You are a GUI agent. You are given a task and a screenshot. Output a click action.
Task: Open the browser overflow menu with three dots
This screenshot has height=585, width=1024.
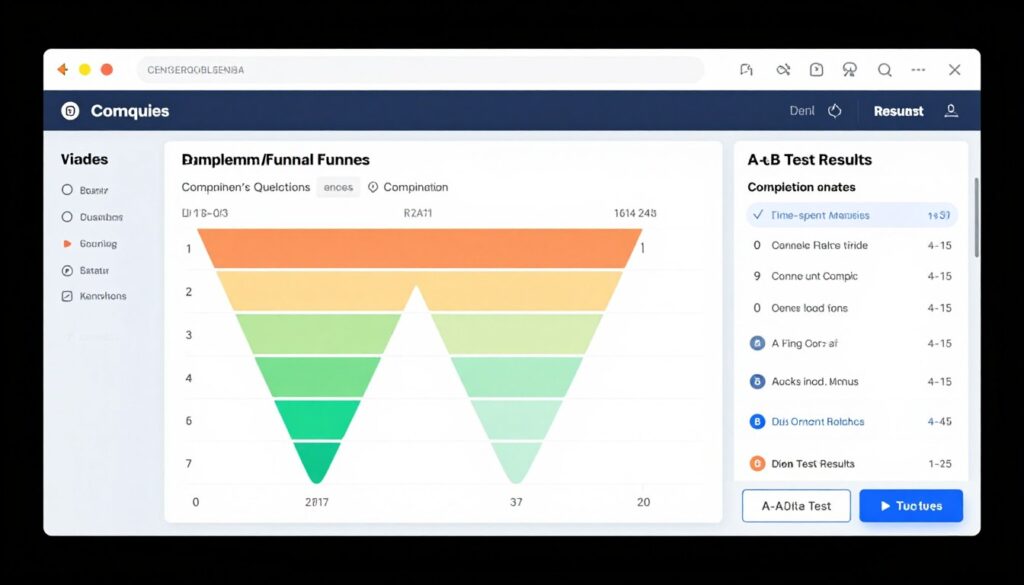(x=918, y=69)
